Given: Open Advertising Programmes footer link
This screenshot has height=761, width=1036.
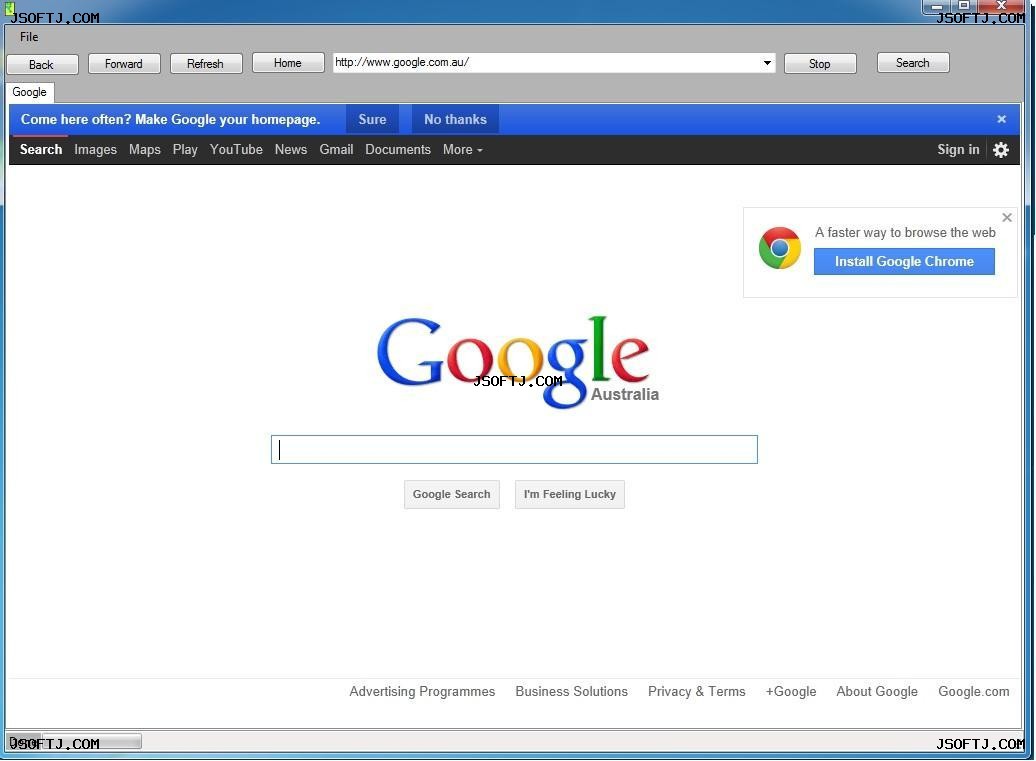Looking at the screenshot, I should pyautogui.click(x=422, y=692).
